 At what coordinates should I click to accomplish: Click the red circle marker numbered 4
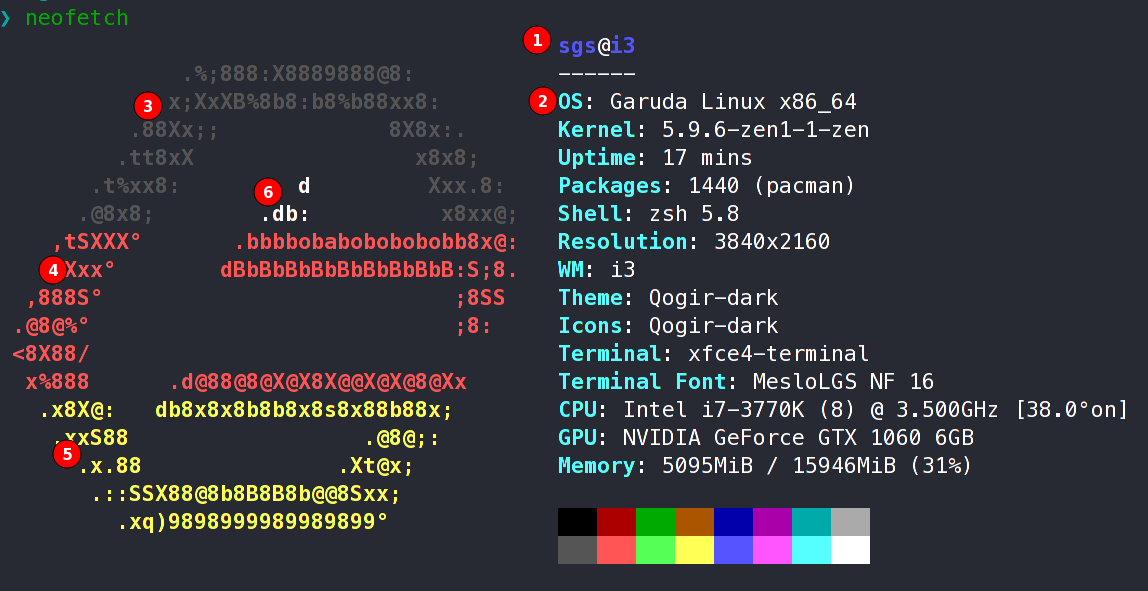(x=52, y=269)
